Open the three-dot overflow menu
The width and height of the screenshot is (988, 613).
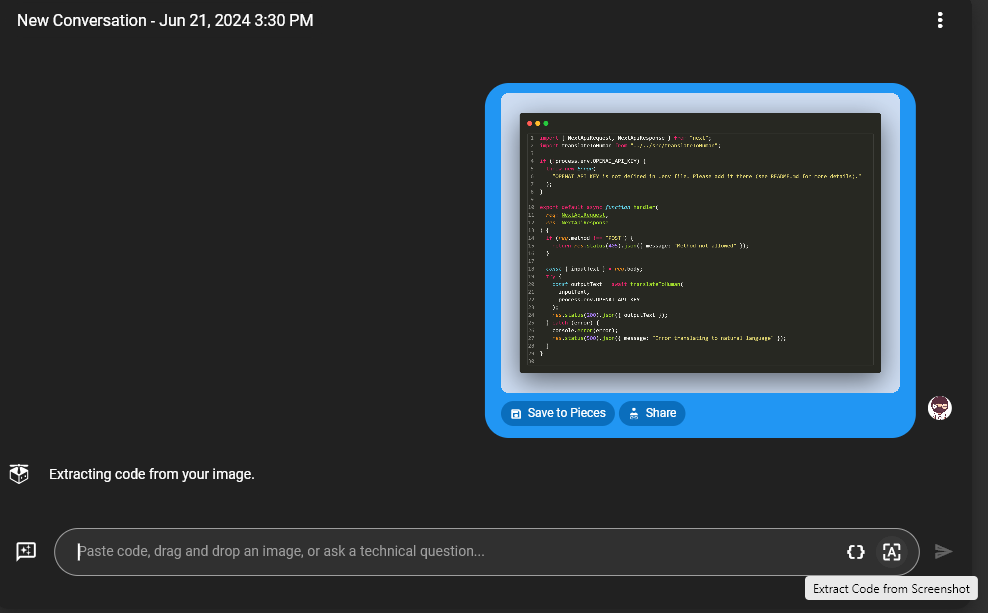coord(939,20)
